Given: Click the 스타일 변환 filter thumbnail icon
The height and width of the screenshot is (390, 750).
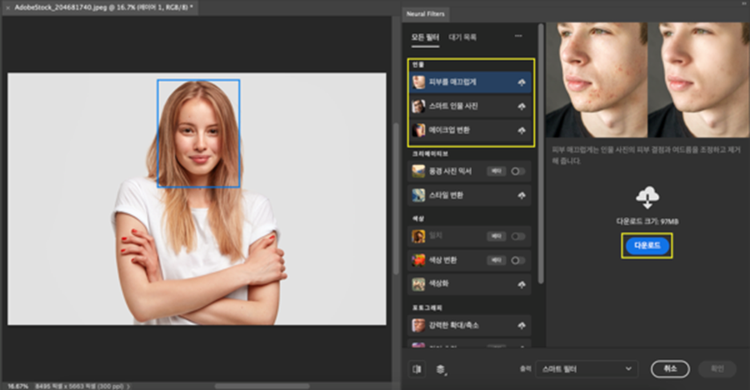Looking at the screenshot, I should point(419,195).
